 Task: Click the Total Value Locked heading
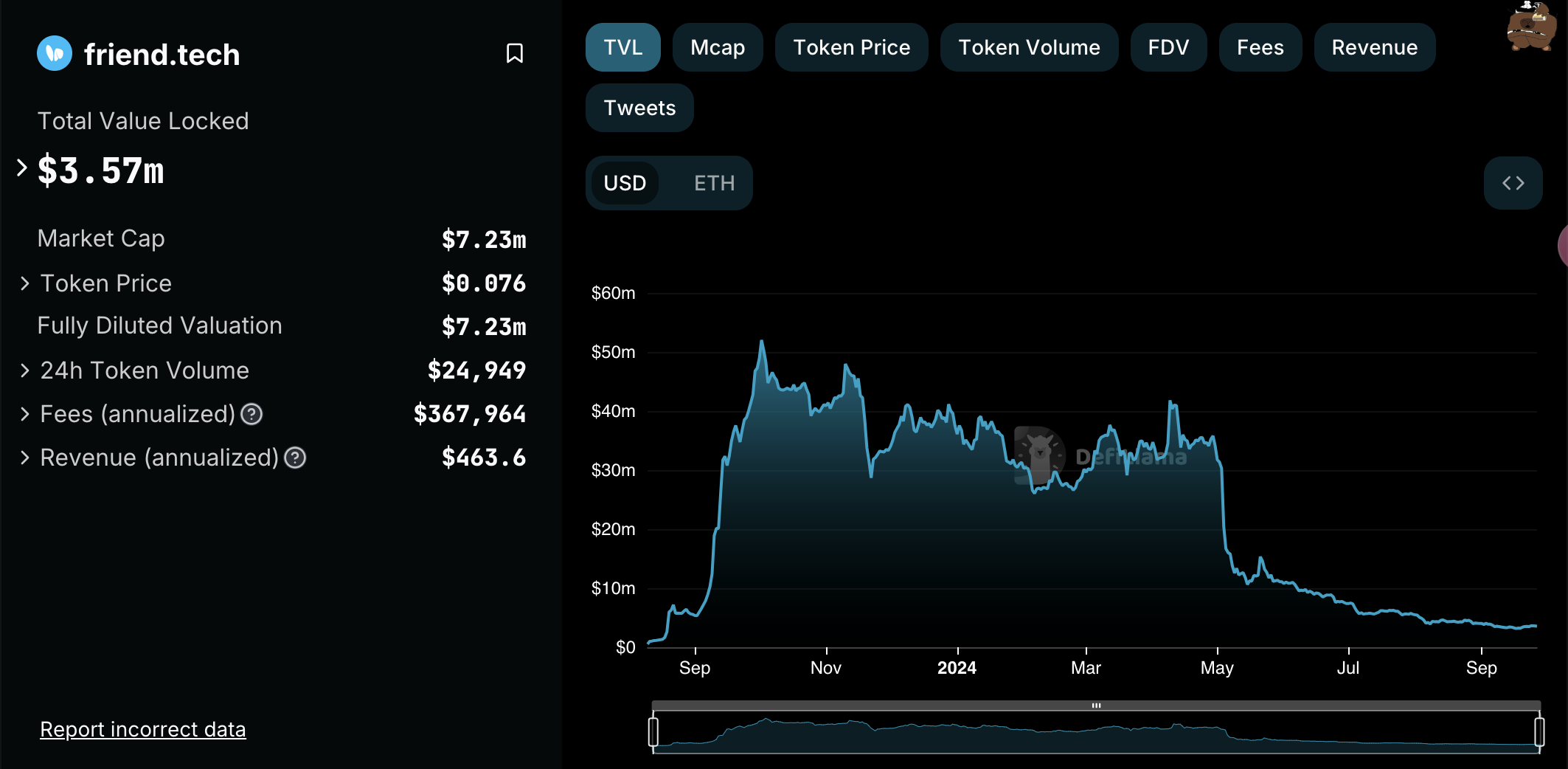(143, 121)
